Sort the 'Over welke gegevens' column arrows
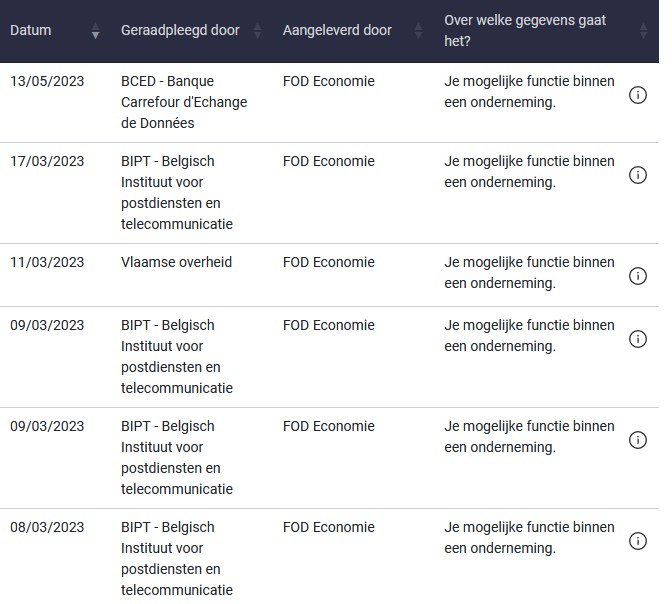The width and height of the screenshot is (672, 604). point(644,31)
